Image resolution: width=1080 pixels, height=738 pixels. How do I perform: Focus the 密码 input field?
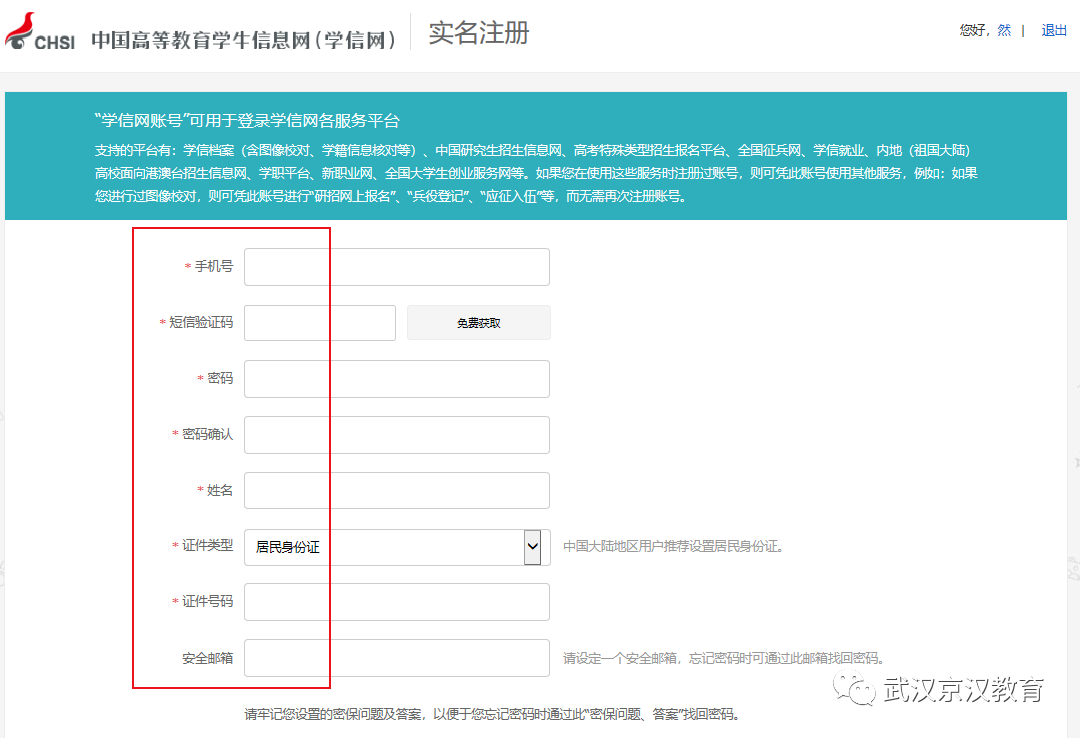click(x=397, y=379)
